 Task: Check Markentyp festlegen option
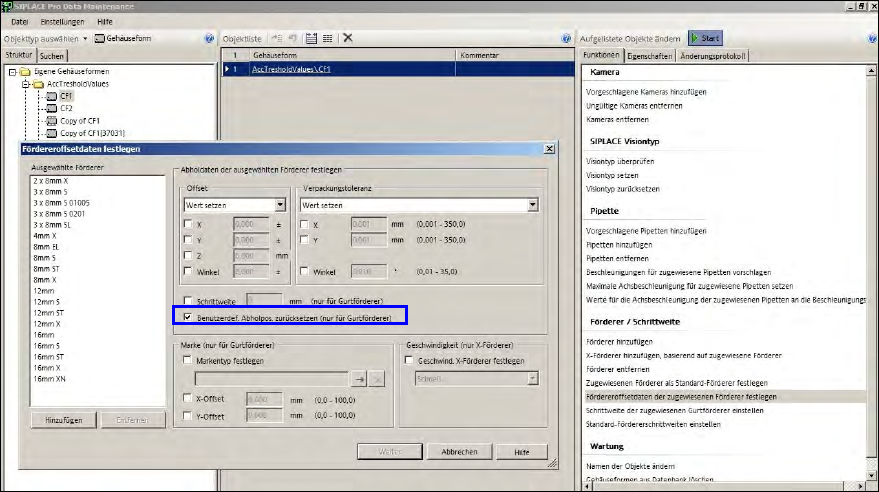[x=188, y=359]
